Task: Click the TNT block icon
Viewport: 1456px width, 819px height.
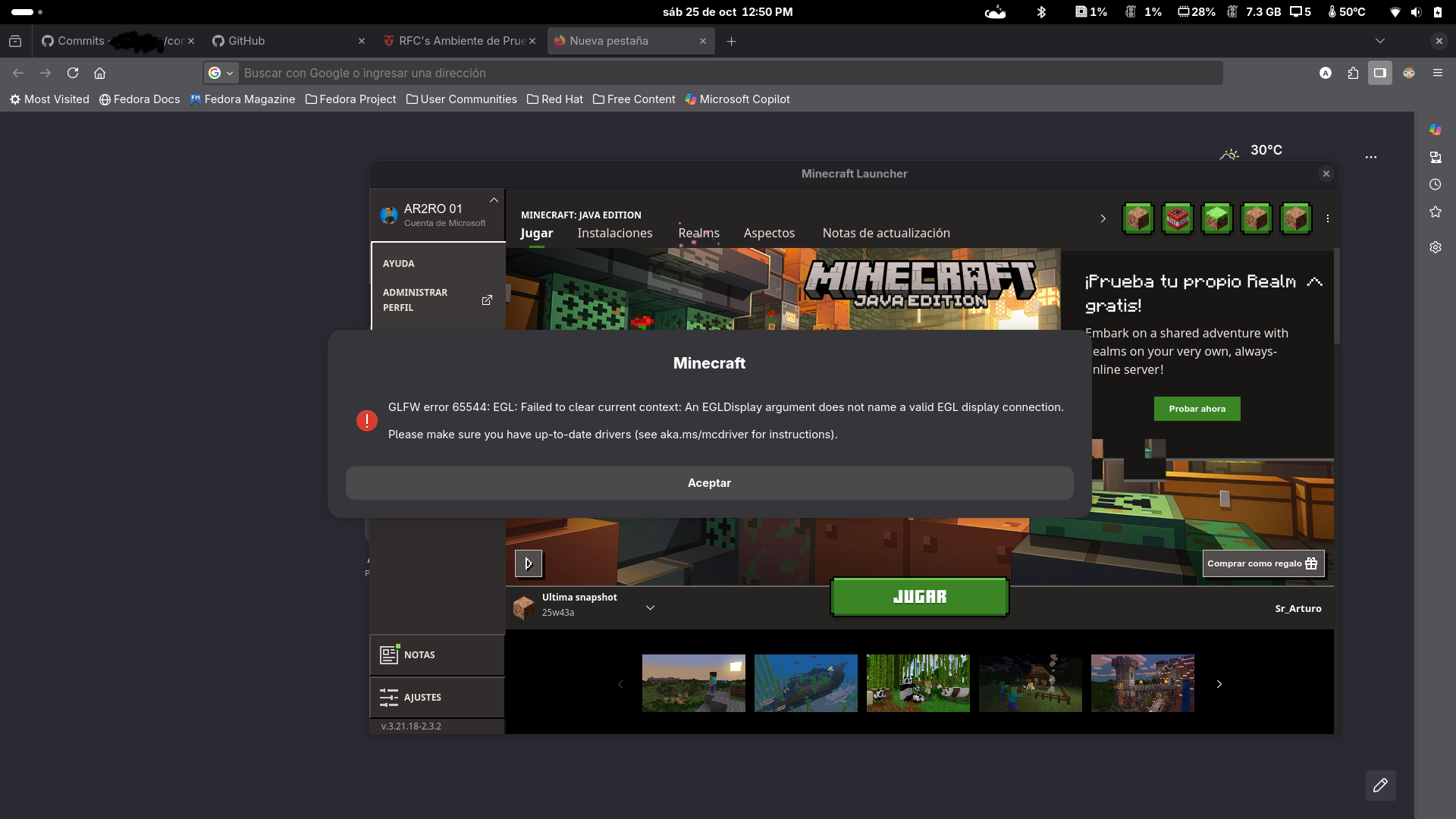Action: click(1177, 219)
